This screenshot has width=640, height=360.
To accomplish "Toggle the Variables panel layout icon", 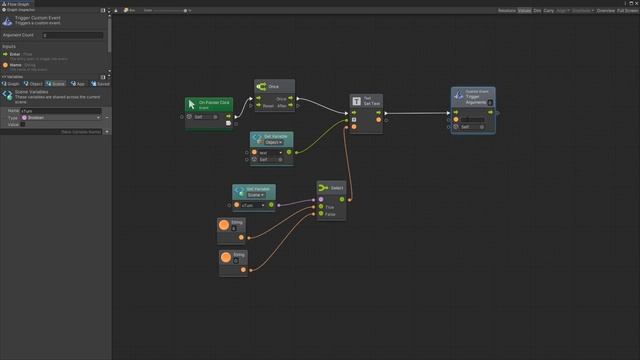I will [103, 77].
